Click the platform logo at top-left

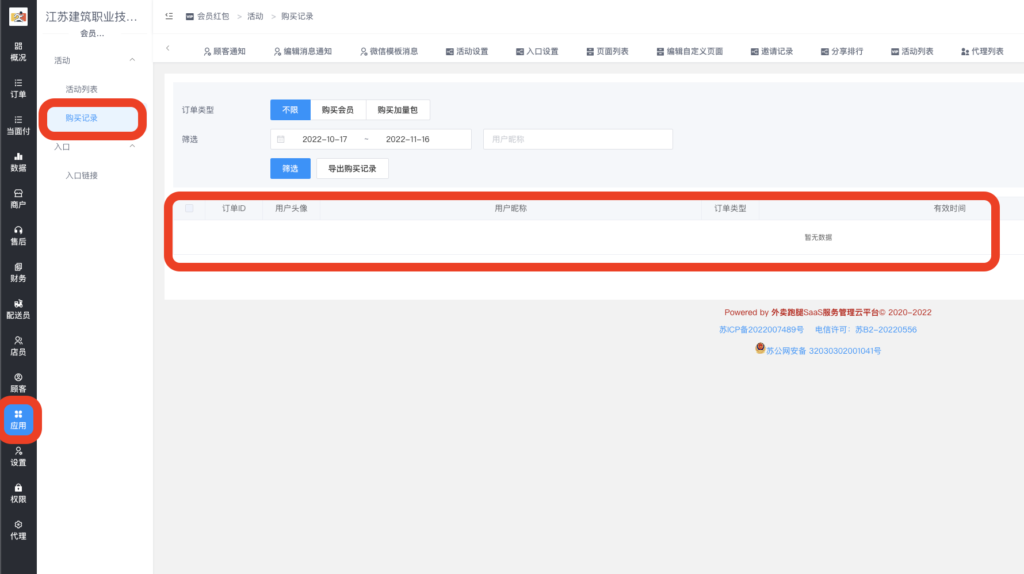click(x=18, y=16)
